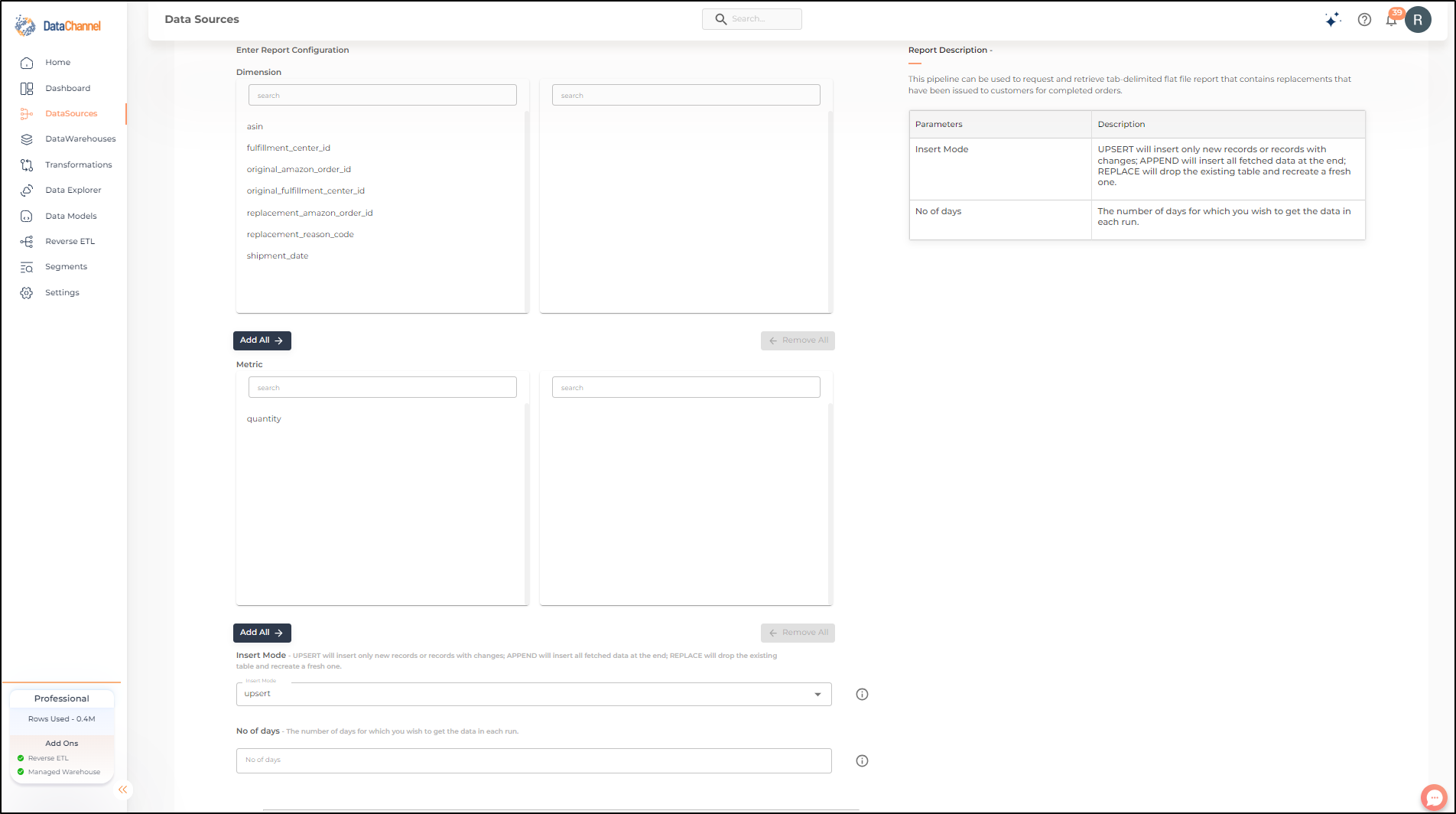This screenshot has width=1456, height=814.
Task: Click the Data Explorer sidebar icon
Action: pyautogui.click(x=27, y=190)
